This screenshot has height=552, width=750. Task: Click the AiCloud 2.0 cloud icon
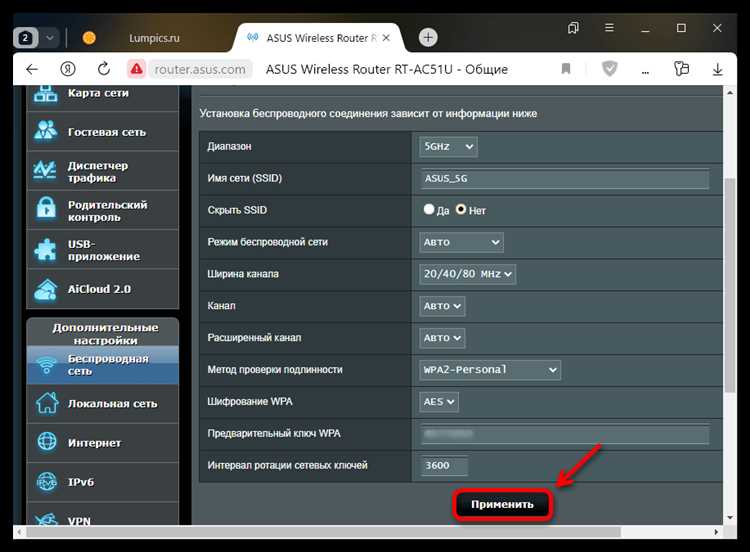(45, 289)
